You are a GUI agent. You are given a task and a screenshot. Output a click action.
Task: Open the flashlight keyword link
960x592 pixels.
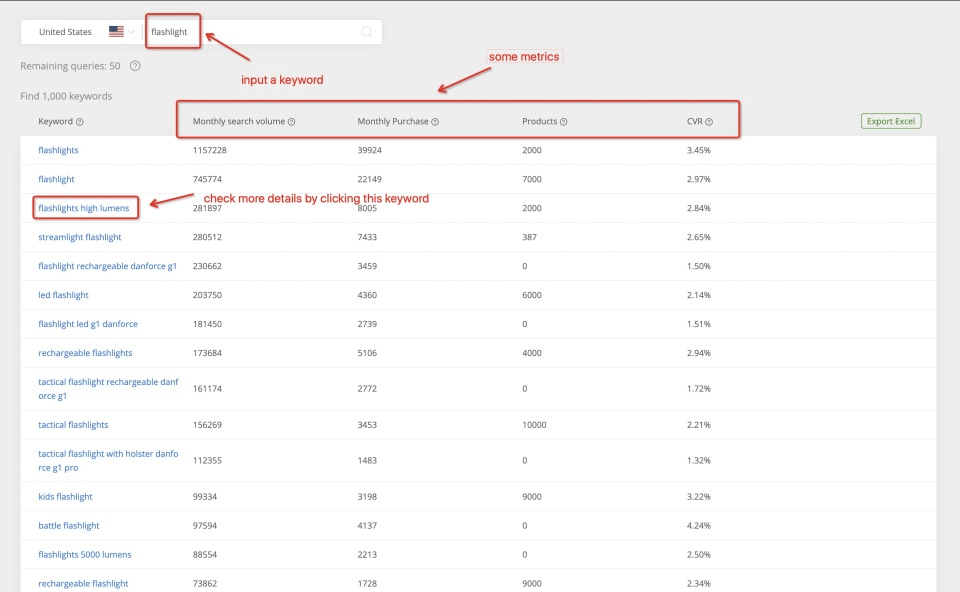pos(56,179)
